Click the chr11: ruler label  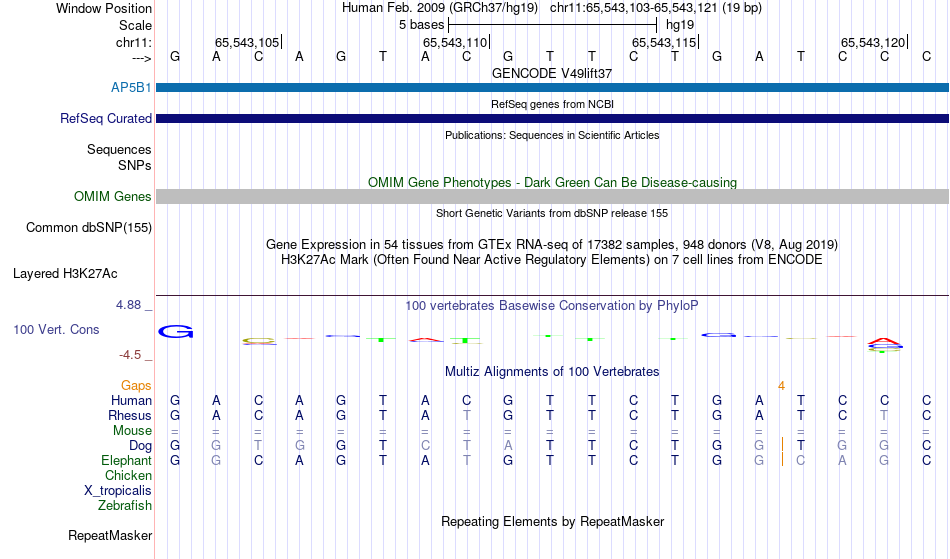134,42
